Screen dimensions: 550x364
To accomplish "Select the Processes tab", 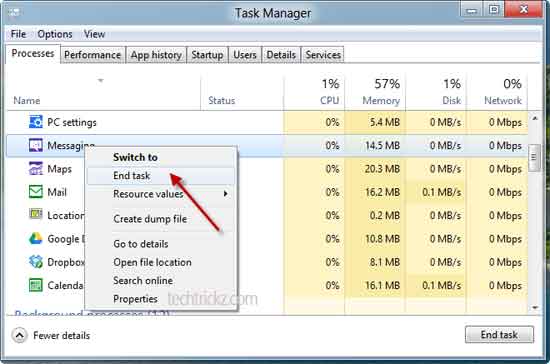I will pyautogui.click(x=33, y=54).
